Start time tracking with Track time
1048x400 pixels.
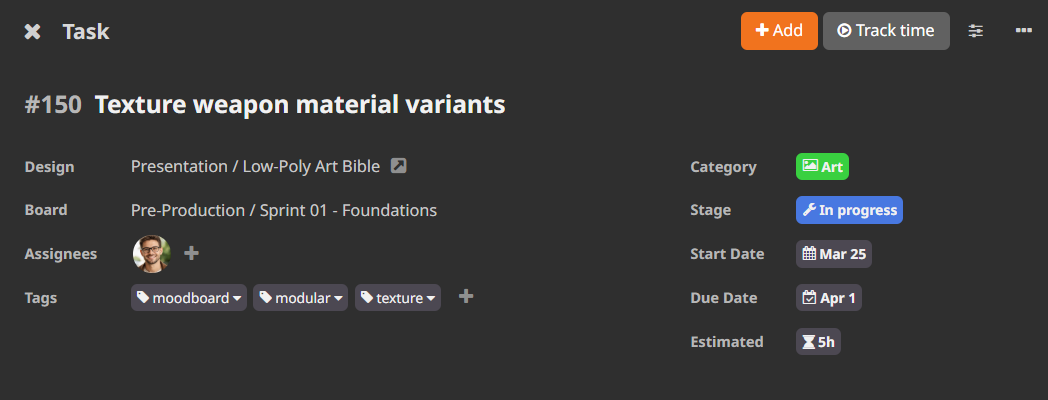coord(885,31)
